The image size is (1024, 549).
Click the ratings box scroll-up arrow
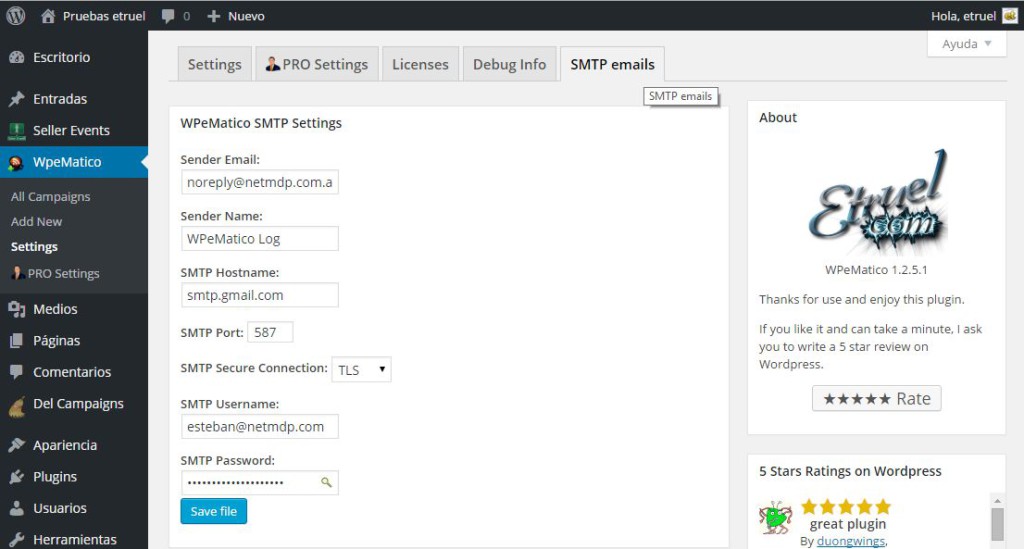pyautogui.click(x=997, y=500)
